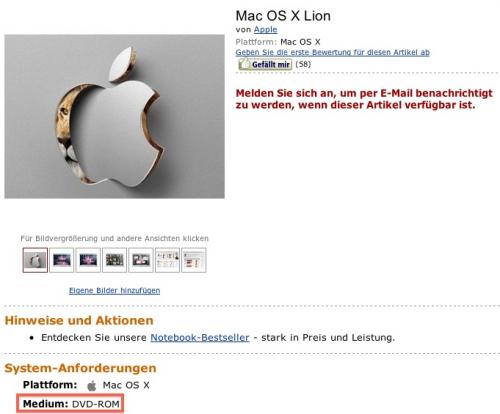Select the third product image thumbnail
Screen dimensions: 500x414
(x=88, y=260)
